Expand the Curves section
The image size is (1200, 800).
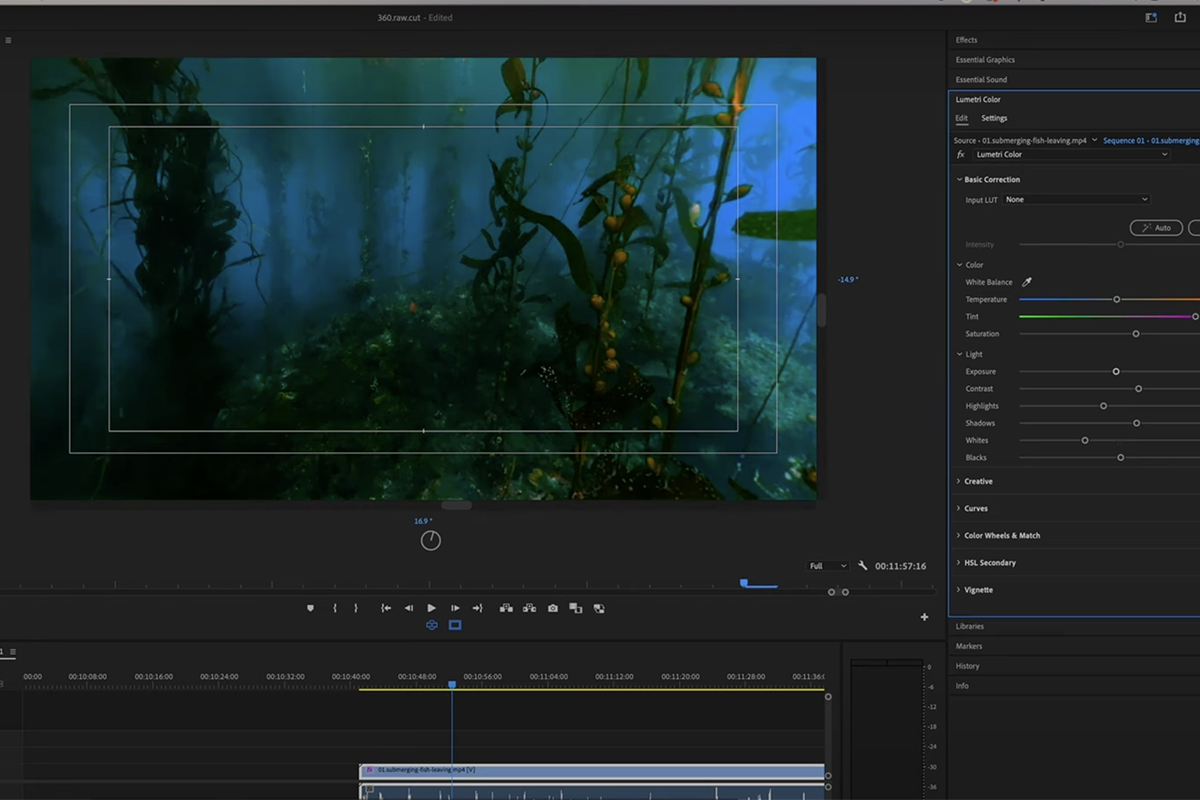tap(958, 509)
